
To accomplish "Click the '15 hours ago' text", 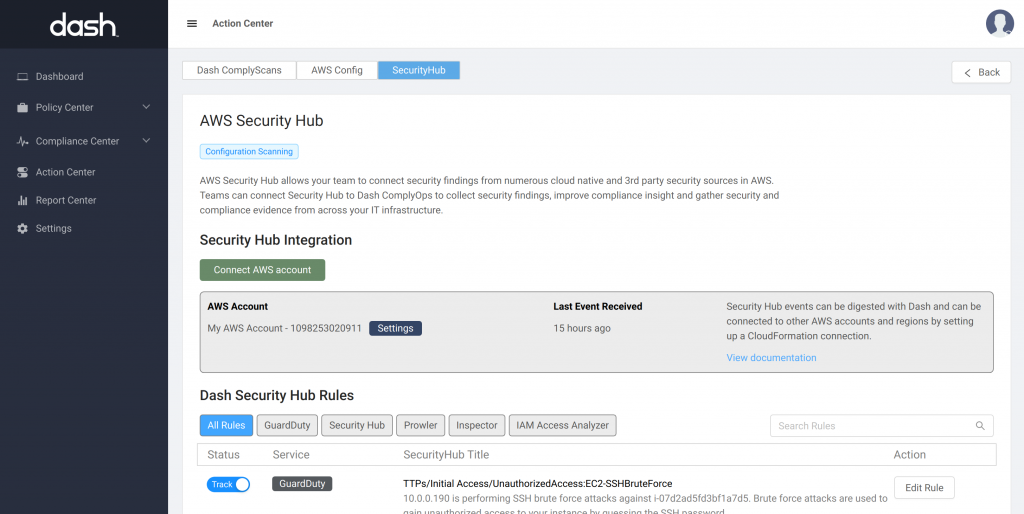I will (x=582, y=328).
